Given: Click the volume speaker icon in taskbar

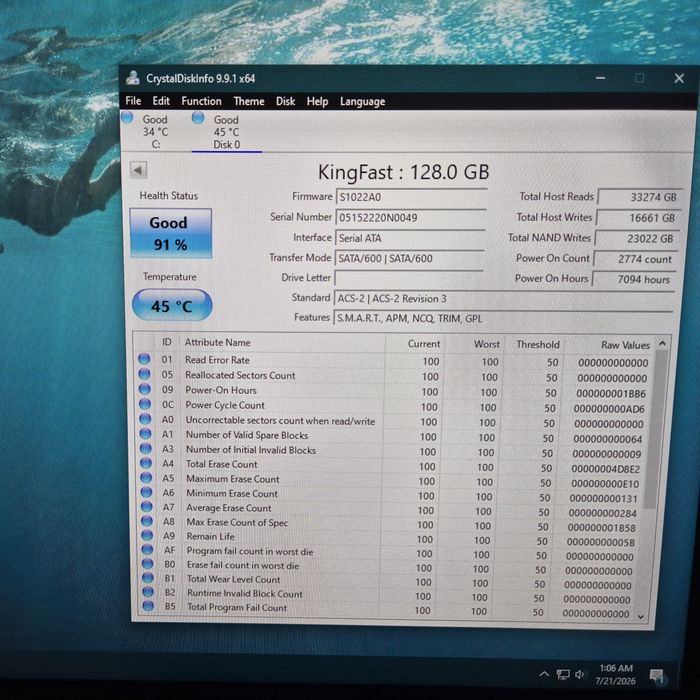Looking at the screenshot, I should (580, 675).
